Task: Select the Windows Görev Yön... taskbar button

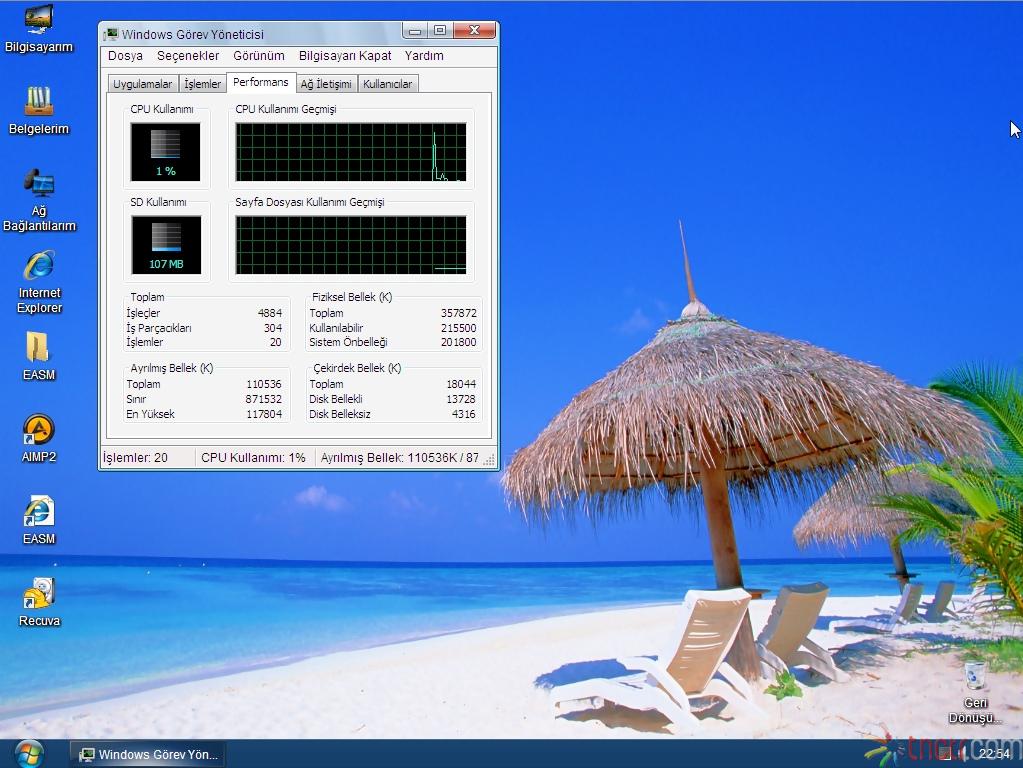Action: 147,754
